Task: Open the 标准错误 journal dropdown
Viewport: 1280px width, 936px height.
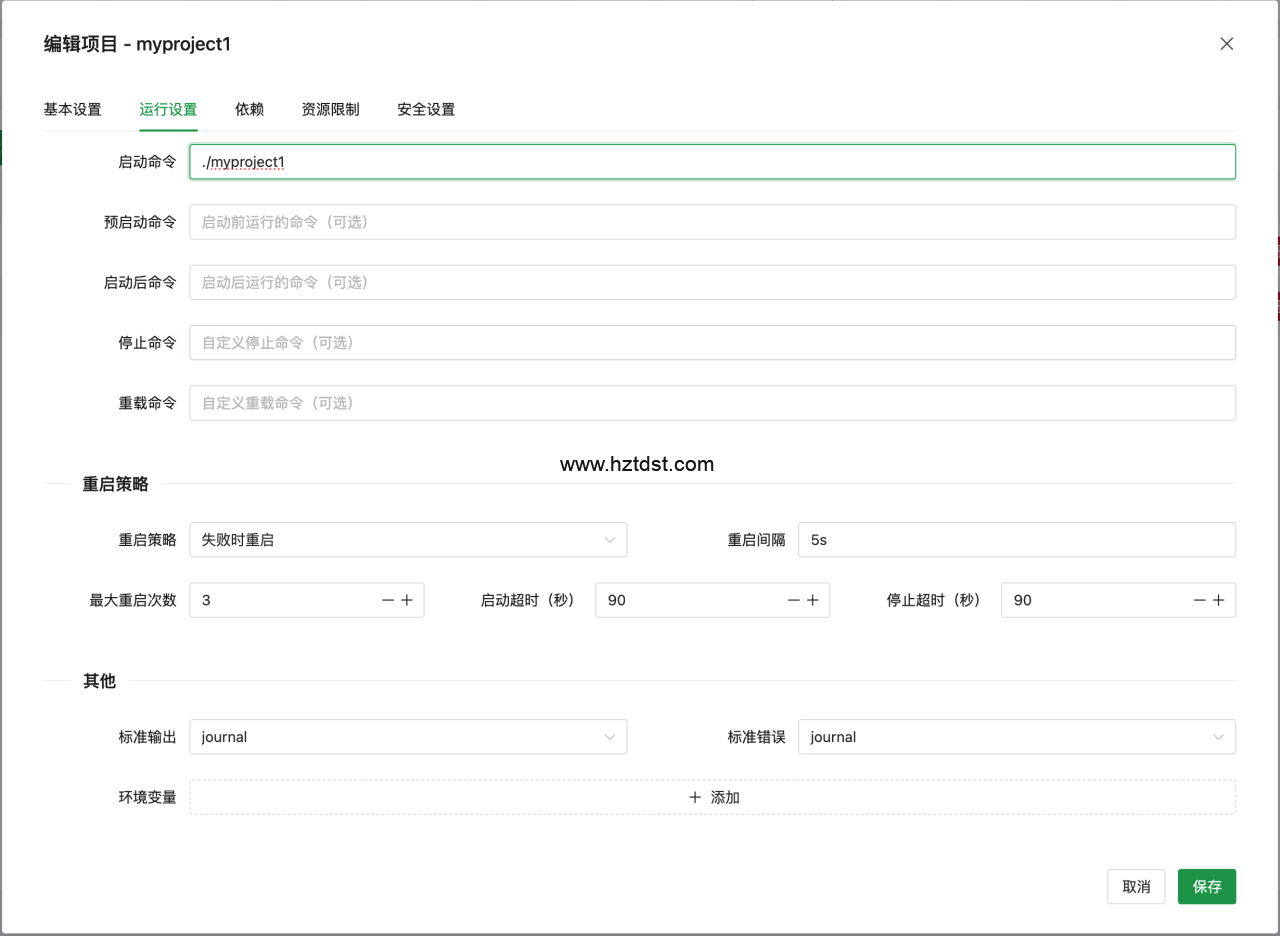Action: (1017, 737)
